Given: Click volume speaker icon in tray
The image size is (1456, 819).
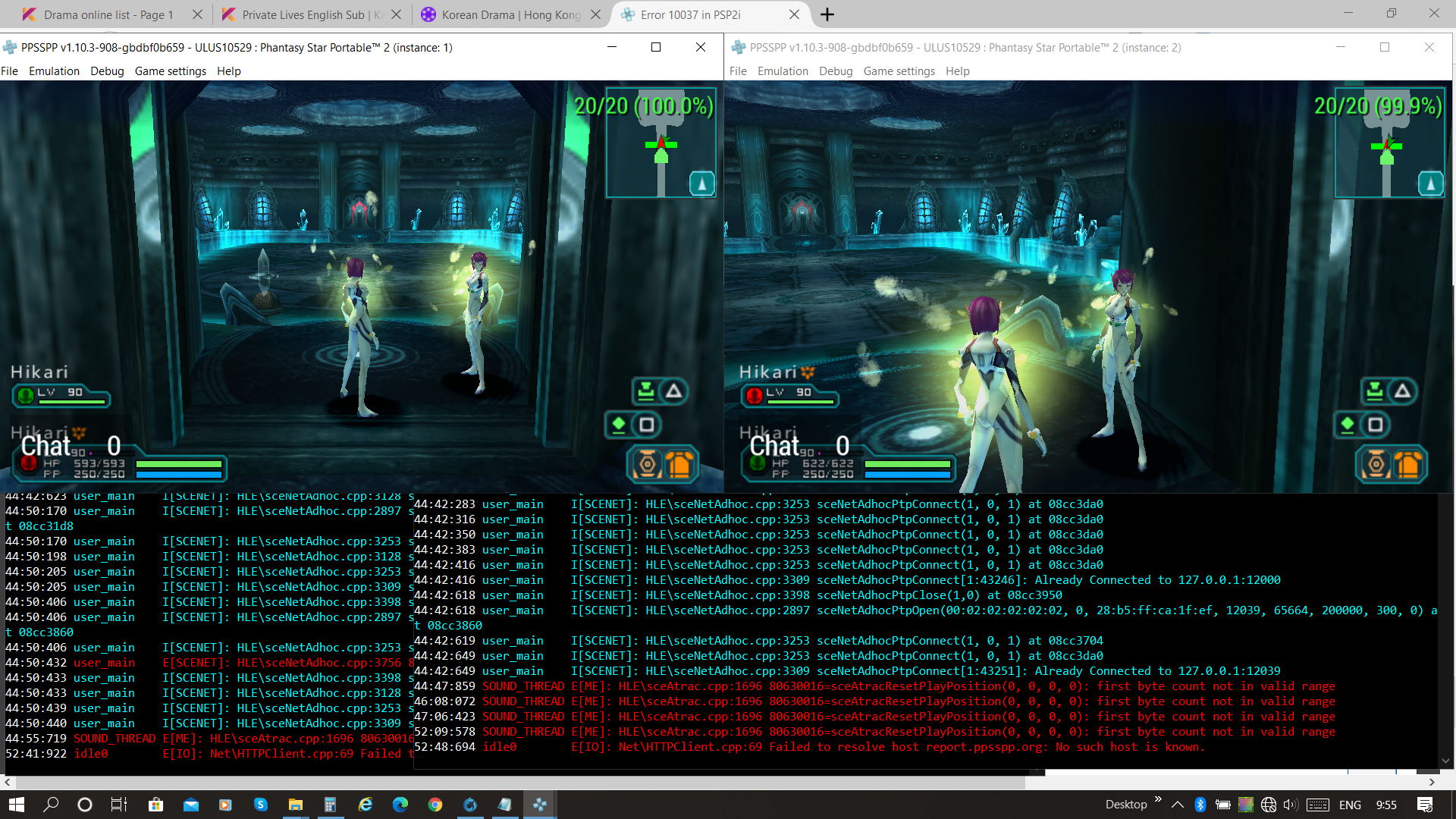Looking at the screenshot, I should (x=1291, y=805).
